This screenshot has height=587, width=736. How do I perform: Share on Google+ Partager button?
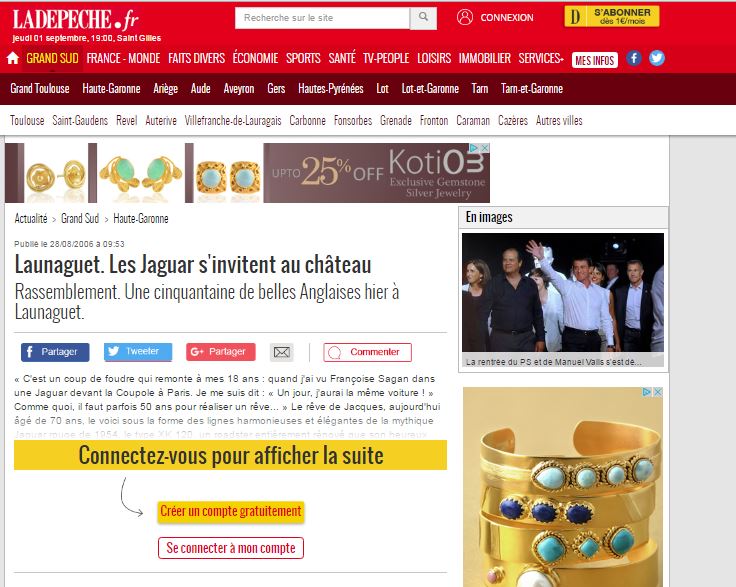click(x=221, y=351)
